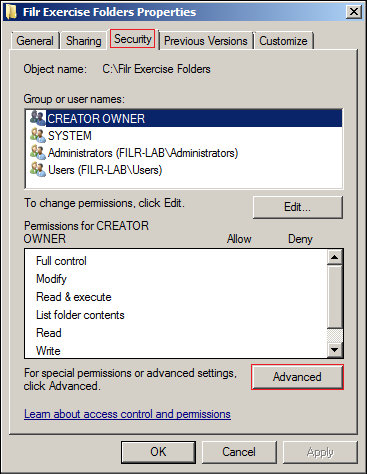The height and width of the screenshot is (474, 367).
Task: Click the Edit... permissions button
Action: pyautogui.click(x=298, y=207)
